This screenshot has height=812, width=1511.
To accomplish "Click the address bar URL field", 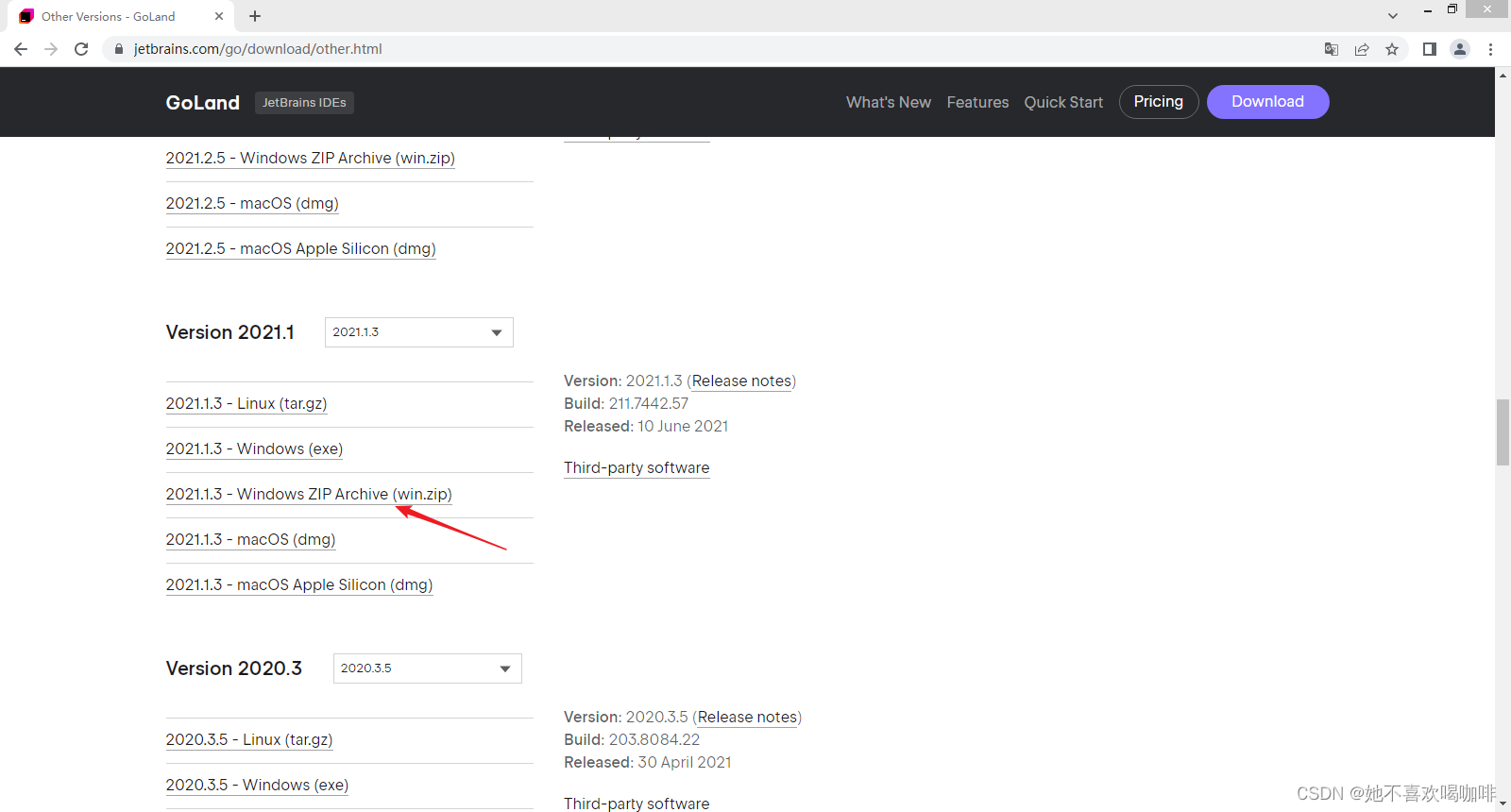I will 708,49.
